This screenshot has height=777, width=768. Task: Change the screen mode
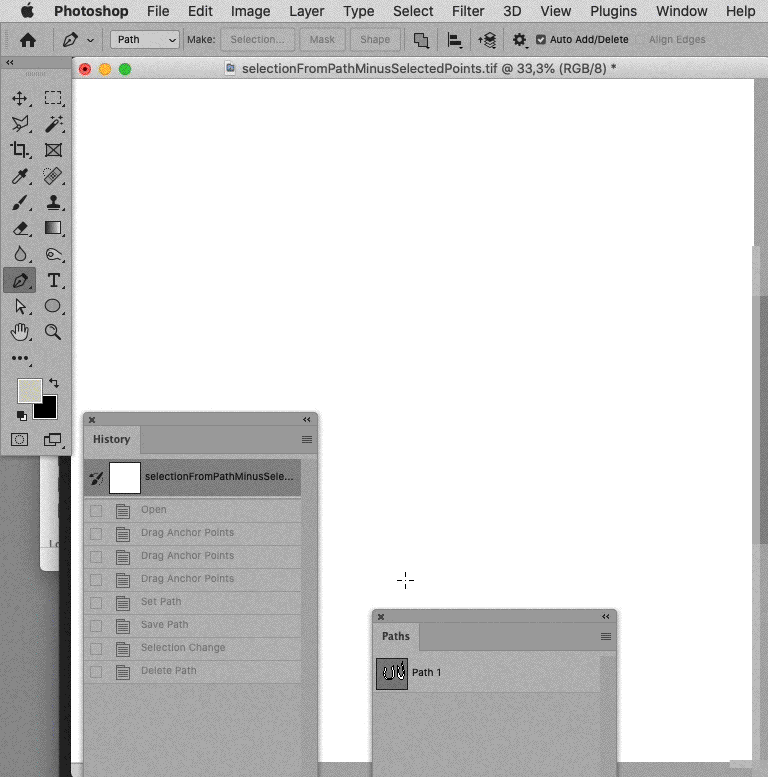(53, 440)
